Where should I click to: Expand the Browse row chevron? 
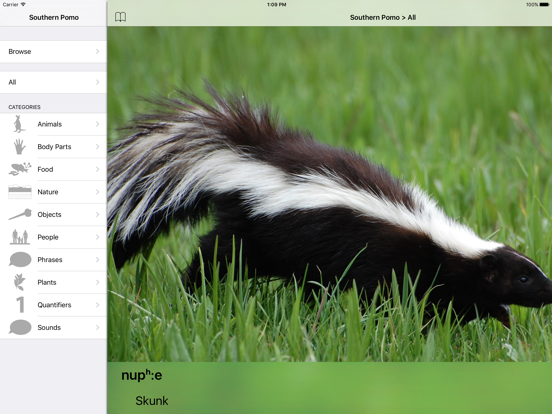click(x=98, y=51)
